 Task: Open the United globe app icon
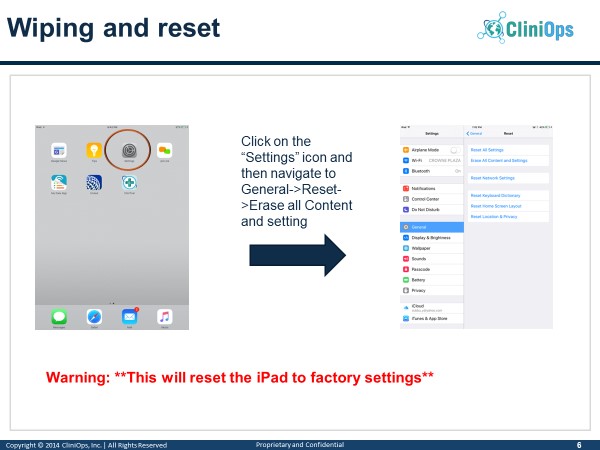94,183
